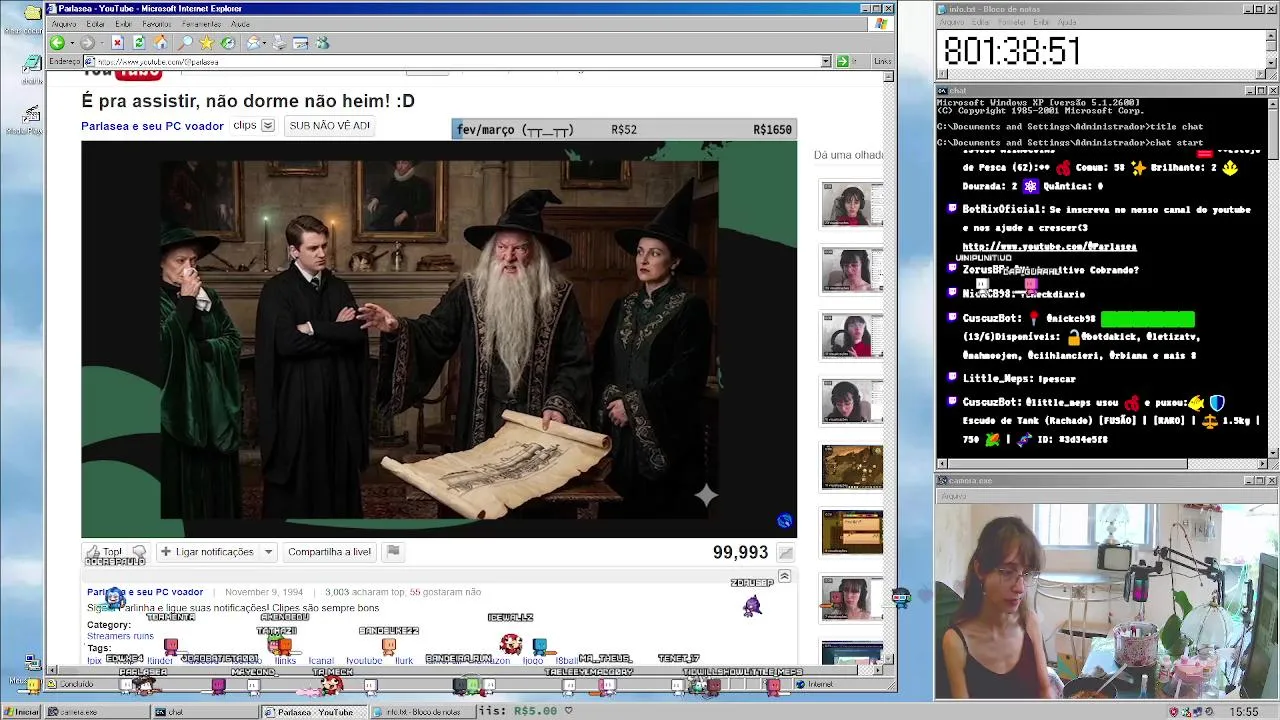Open the fifth related video thumbnail showing a game map

coord(852,467)
